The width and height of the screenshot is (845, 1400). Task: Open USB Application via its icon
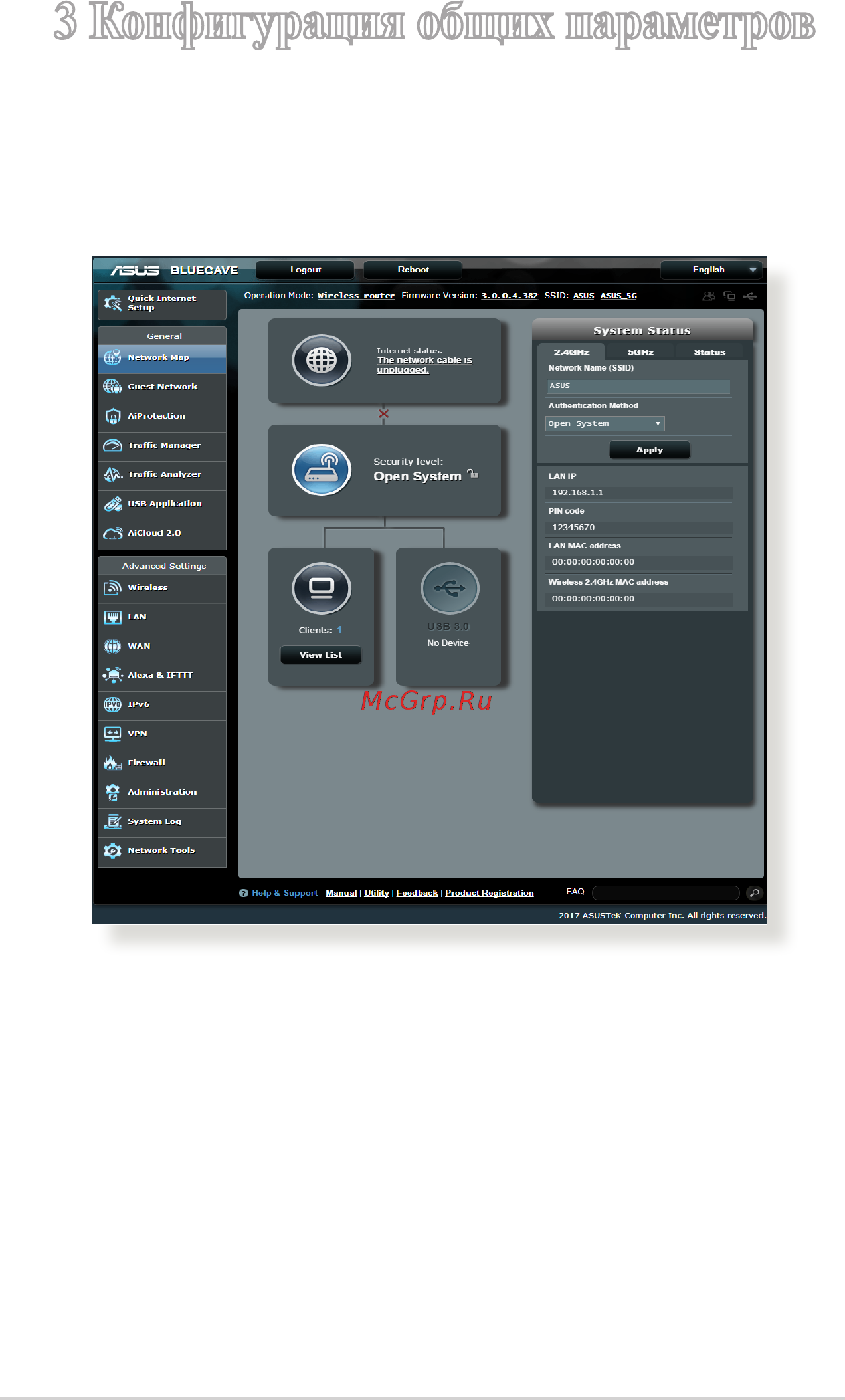pos(112,504)
